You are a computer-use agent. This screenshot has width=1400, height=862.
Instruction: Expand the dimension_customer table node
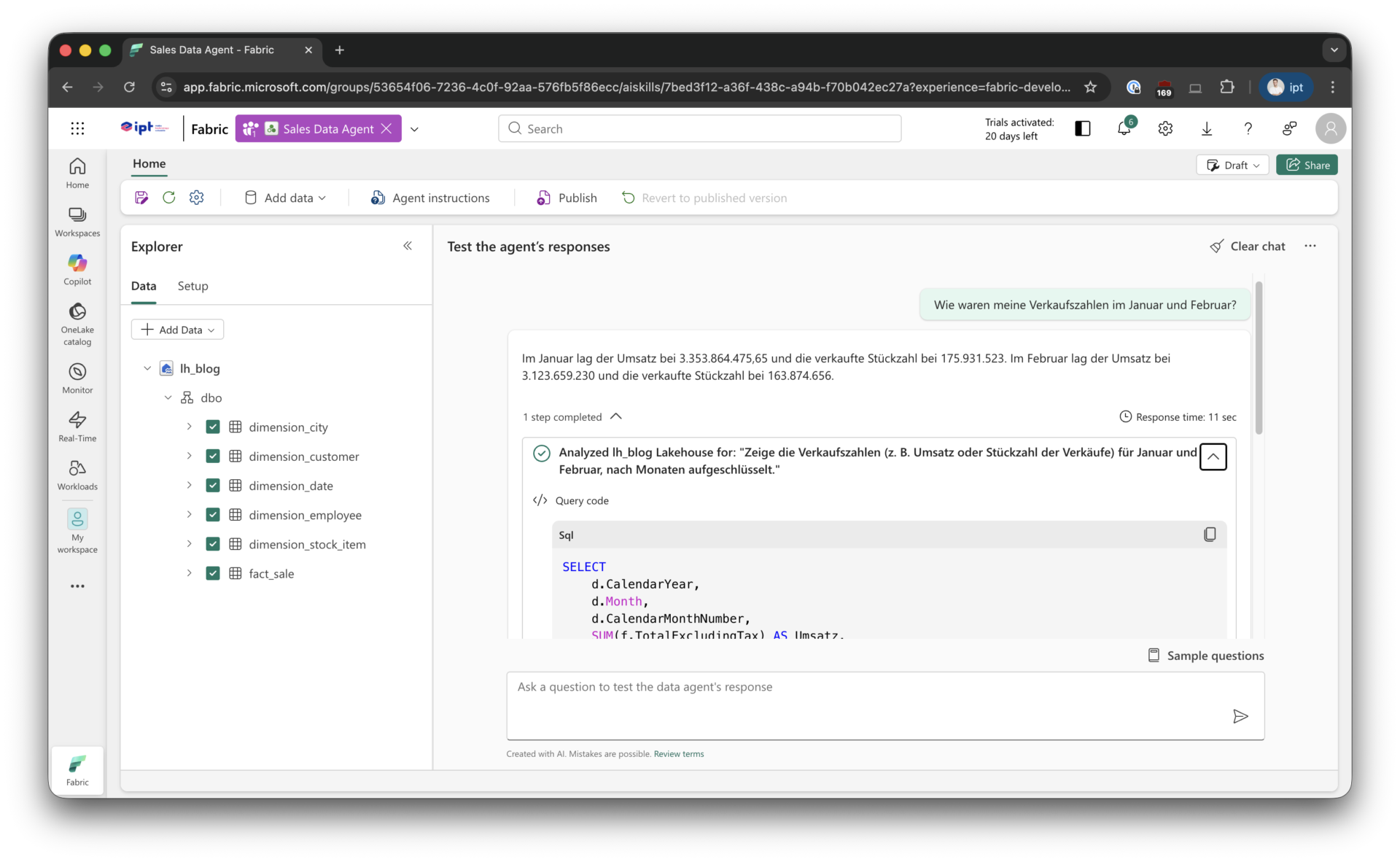tap(189, 456)
